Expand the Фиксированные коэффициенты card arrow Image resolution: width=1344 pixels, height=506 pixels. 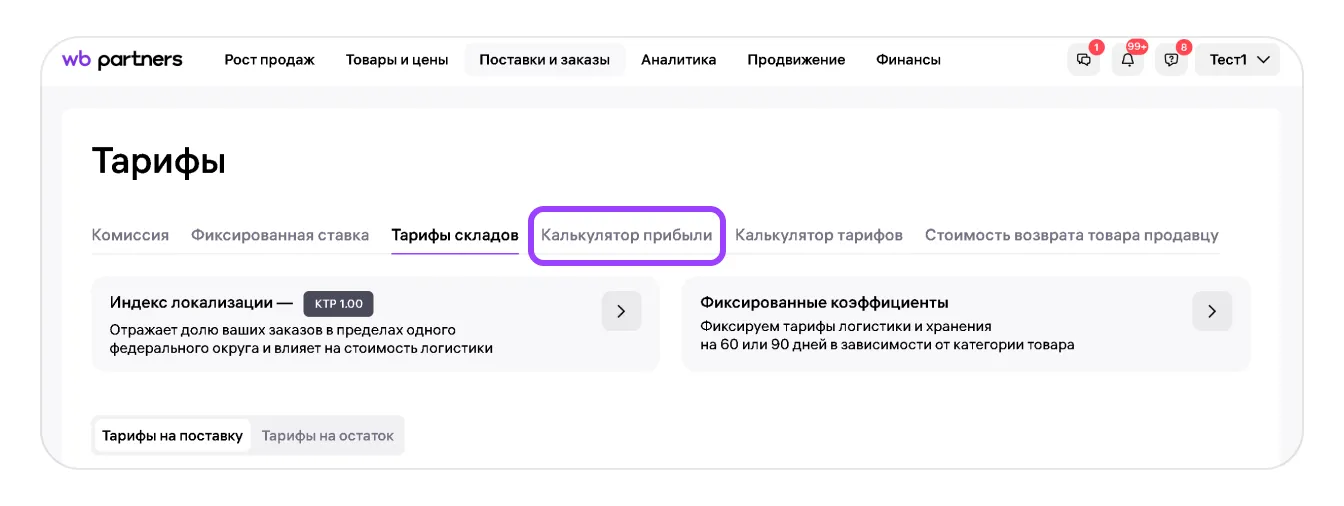click(1212, 311)
